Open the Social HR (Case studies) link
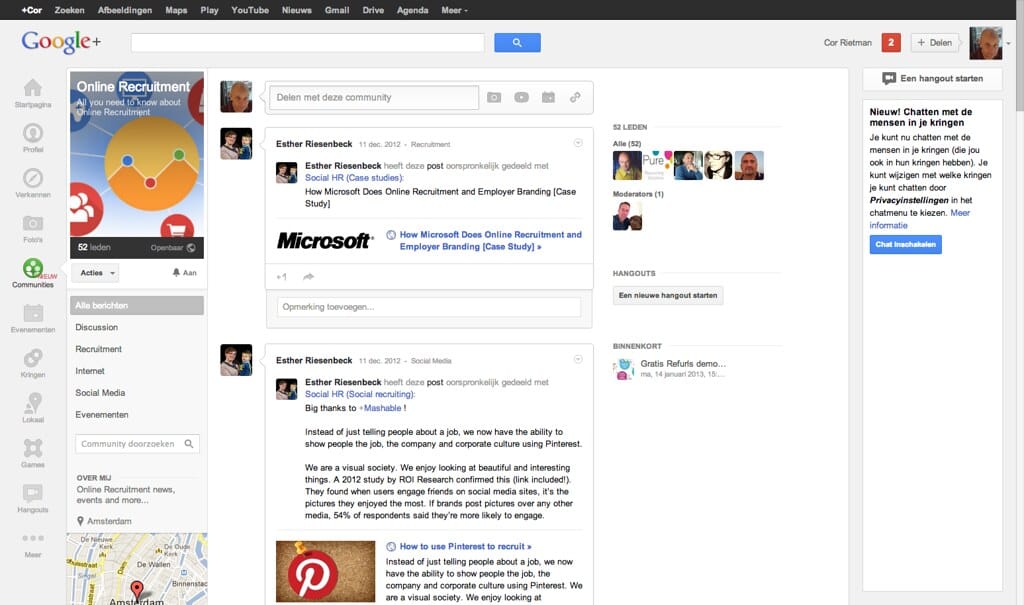The width and height of the screenshot is (1024, 605). (x=354, y=178)
